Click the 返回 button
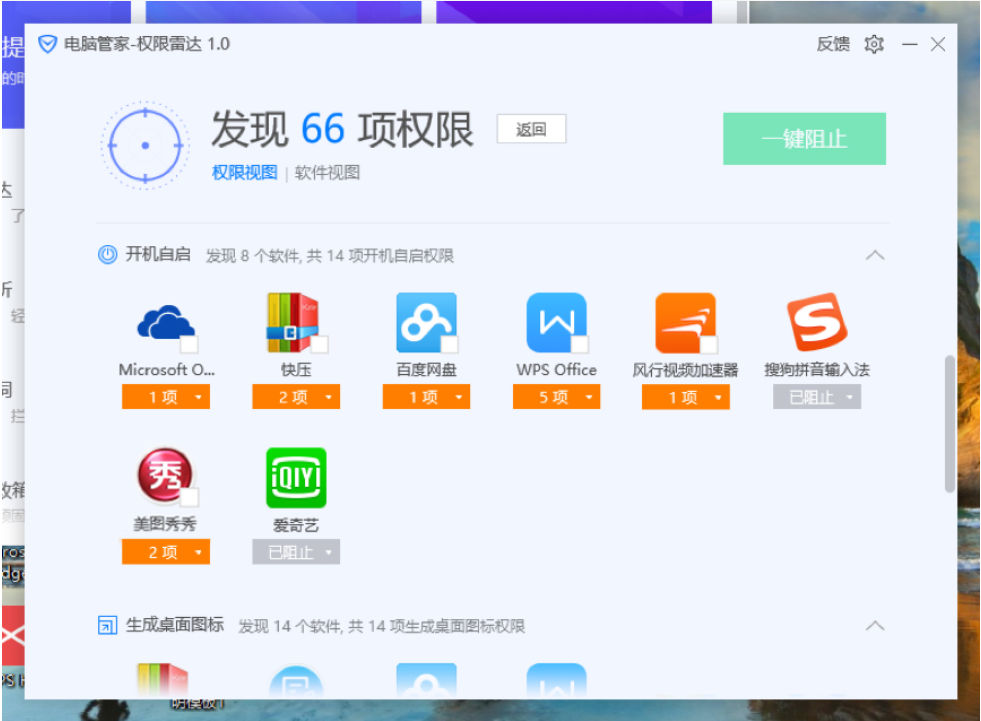Image resolution: width=981 pixels, height=721 pixels. 531,129
